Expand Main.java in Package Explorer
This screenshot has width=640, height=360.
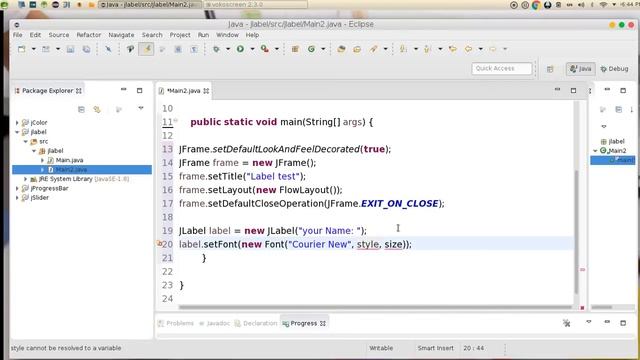pyautogui.click(x=42, y=160)
